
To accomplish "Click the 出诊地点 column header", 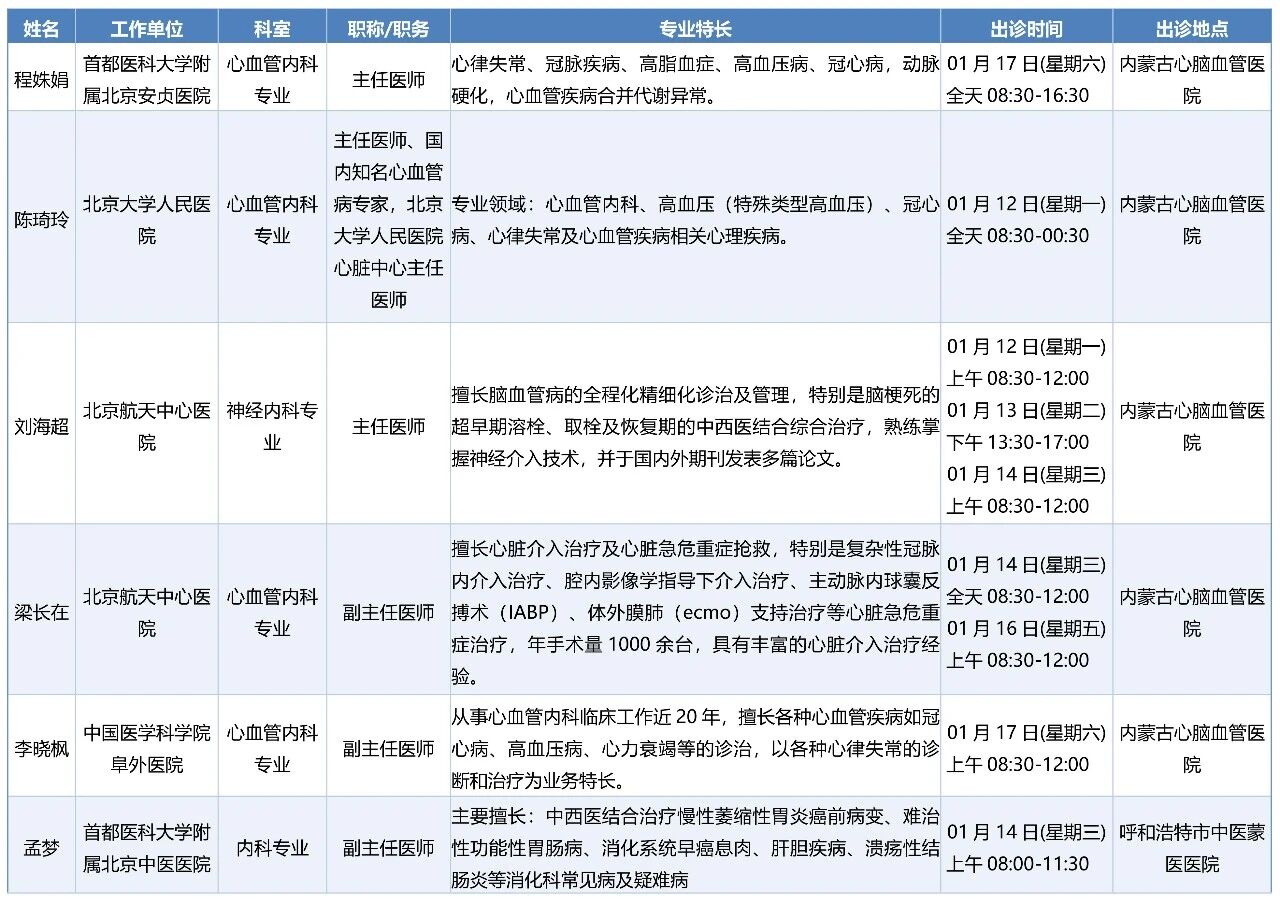I will (x=1192, y=29).
